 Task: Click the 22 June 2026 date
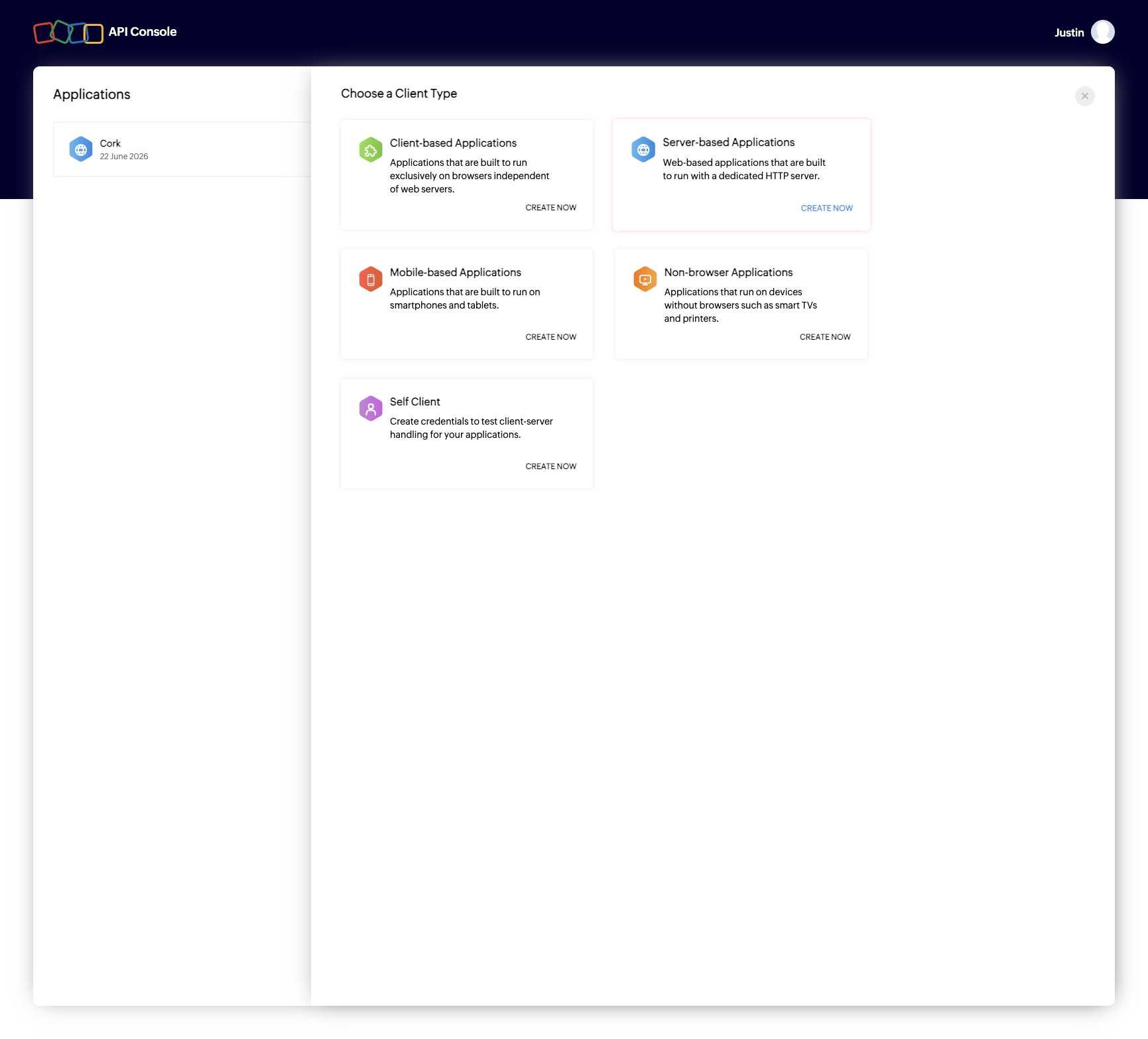click(124, 157)
